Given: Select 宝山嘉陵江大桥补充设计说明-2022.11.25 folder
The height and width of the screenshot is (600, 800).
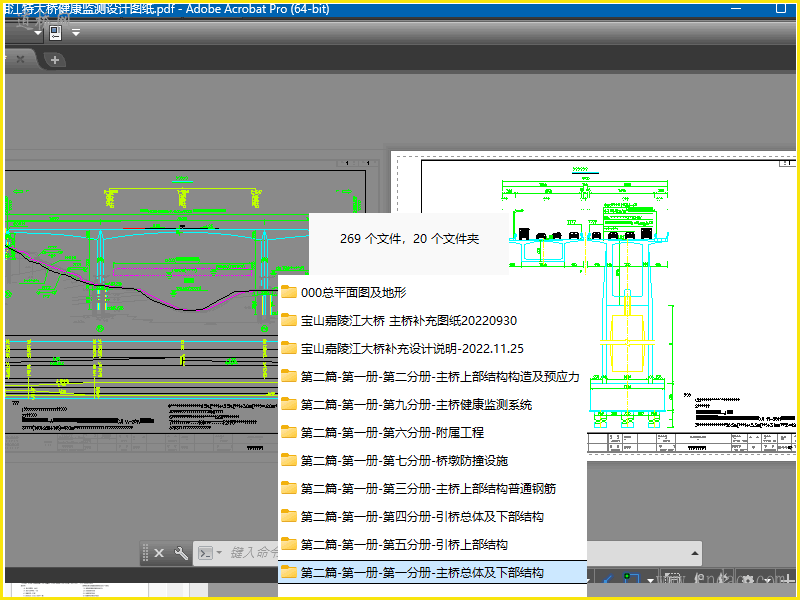Looking at the screenshot, I should tap(412, 349).
